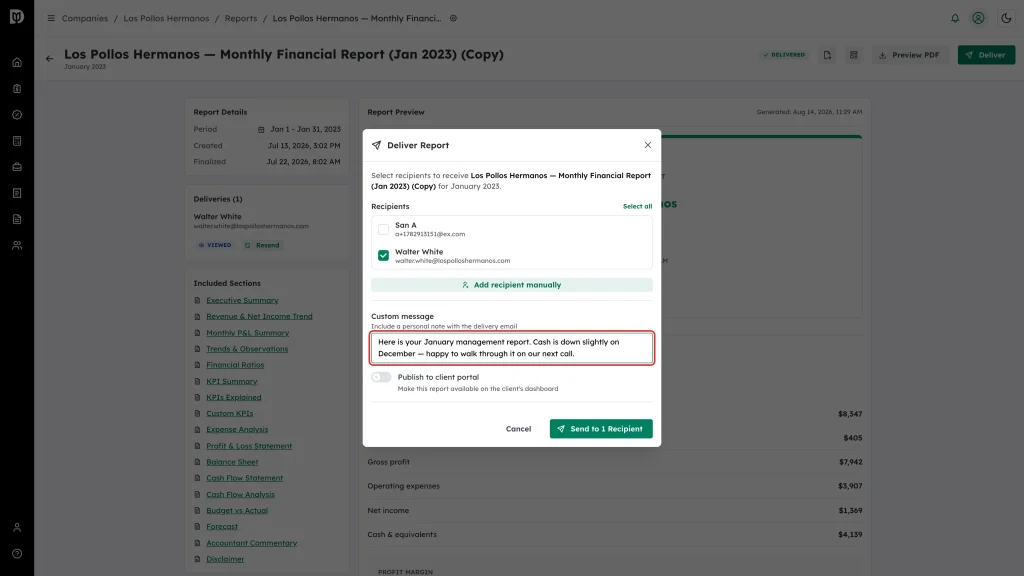The image size is (1024, 576).
Task: Go to Los Pollos Hermanos breadcrumb
Action: 166,18
